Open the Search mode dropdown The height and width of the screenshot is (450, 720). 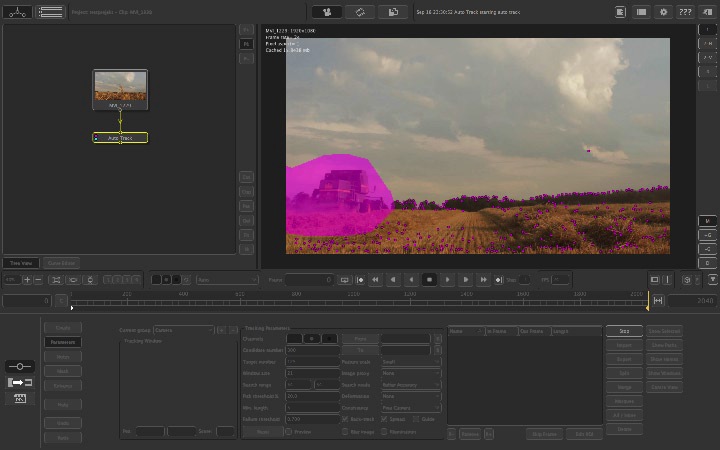tap(410, 385)
